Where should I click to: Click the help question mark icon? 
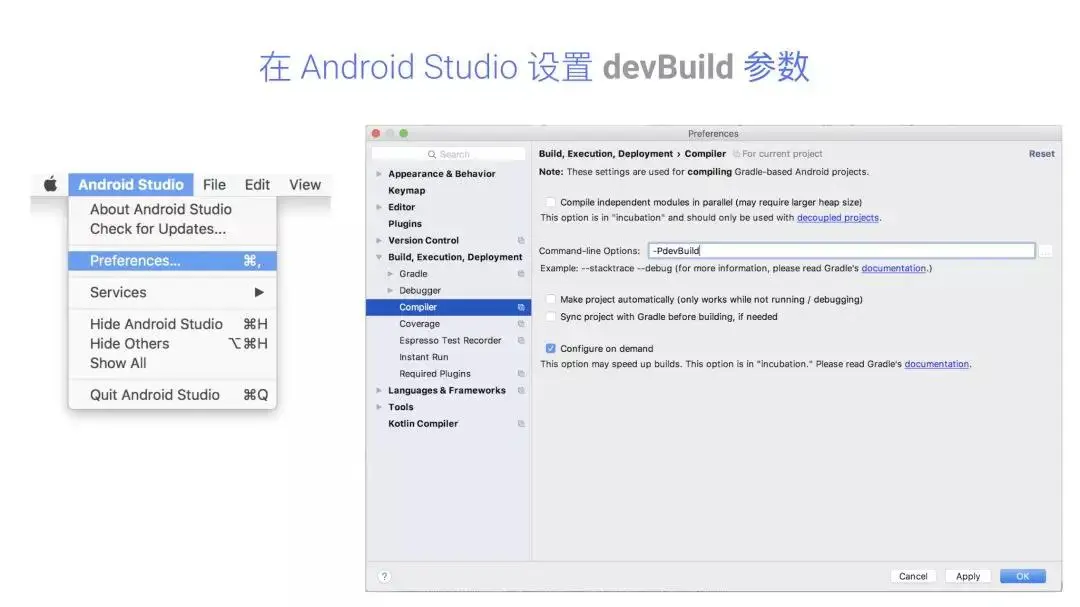[x=384, y=577]
